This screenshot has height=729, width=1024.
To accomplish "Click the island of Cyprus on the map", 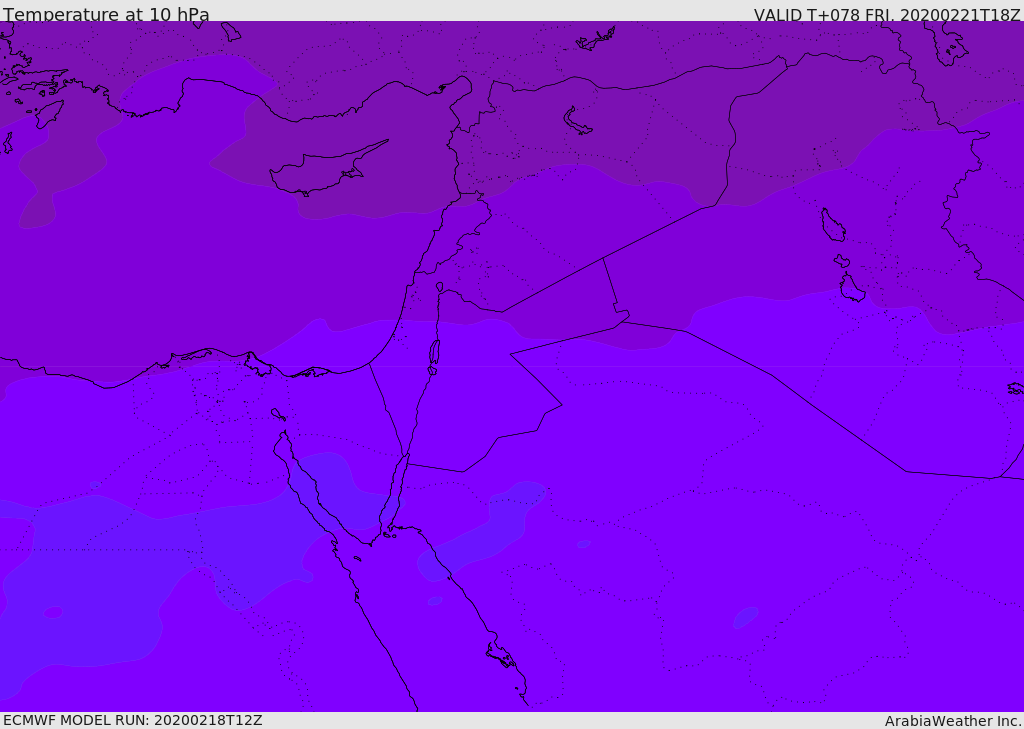I will (x=328, y=169).
